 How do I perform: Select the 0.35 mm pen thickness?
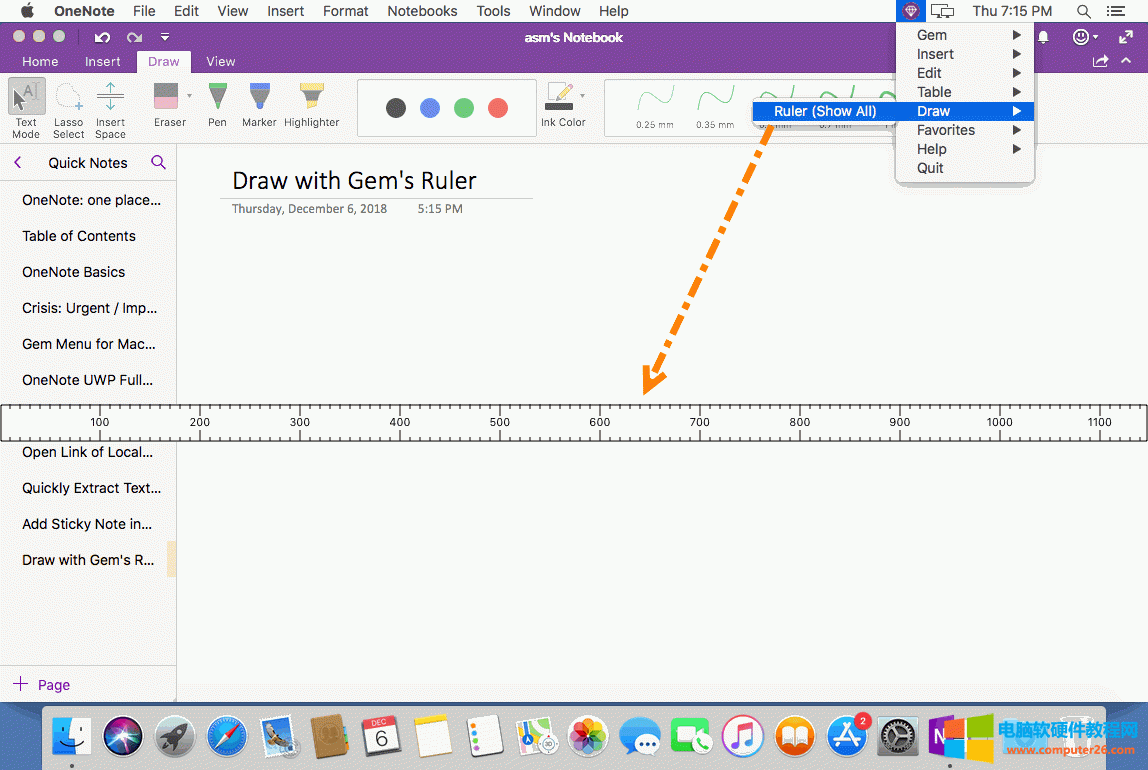(714, 107)
